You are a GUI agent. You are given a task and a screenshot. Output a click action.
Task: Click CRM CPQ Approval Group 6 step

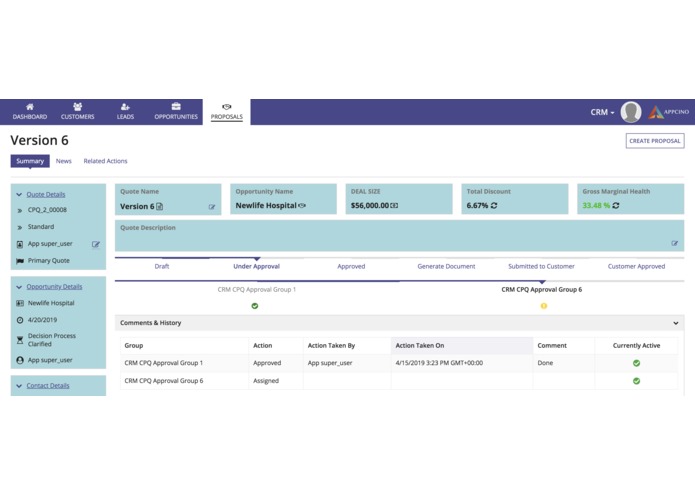[x=542, y=289]
